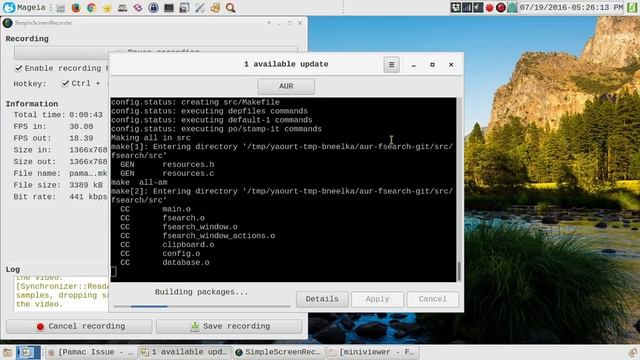Click the screenshot tool launcher icon
The image size is (640, 360).
coord(184,8)
